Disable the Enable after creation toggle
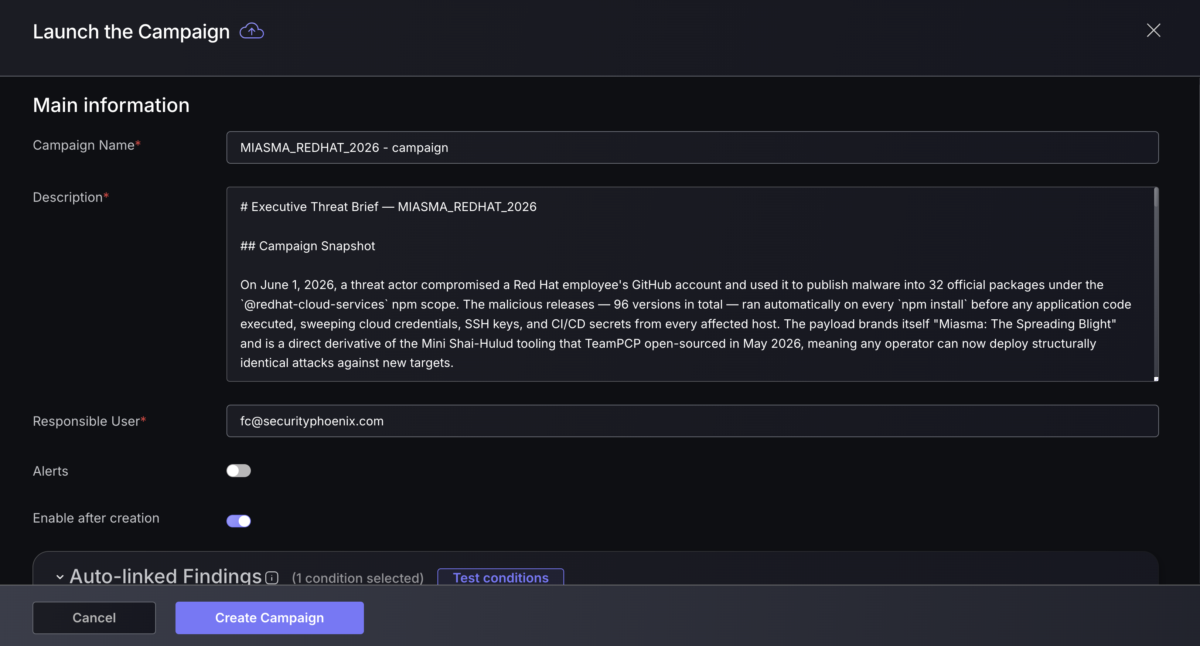The width and height of the screenshot is (1200, 646). pos(238,520)
